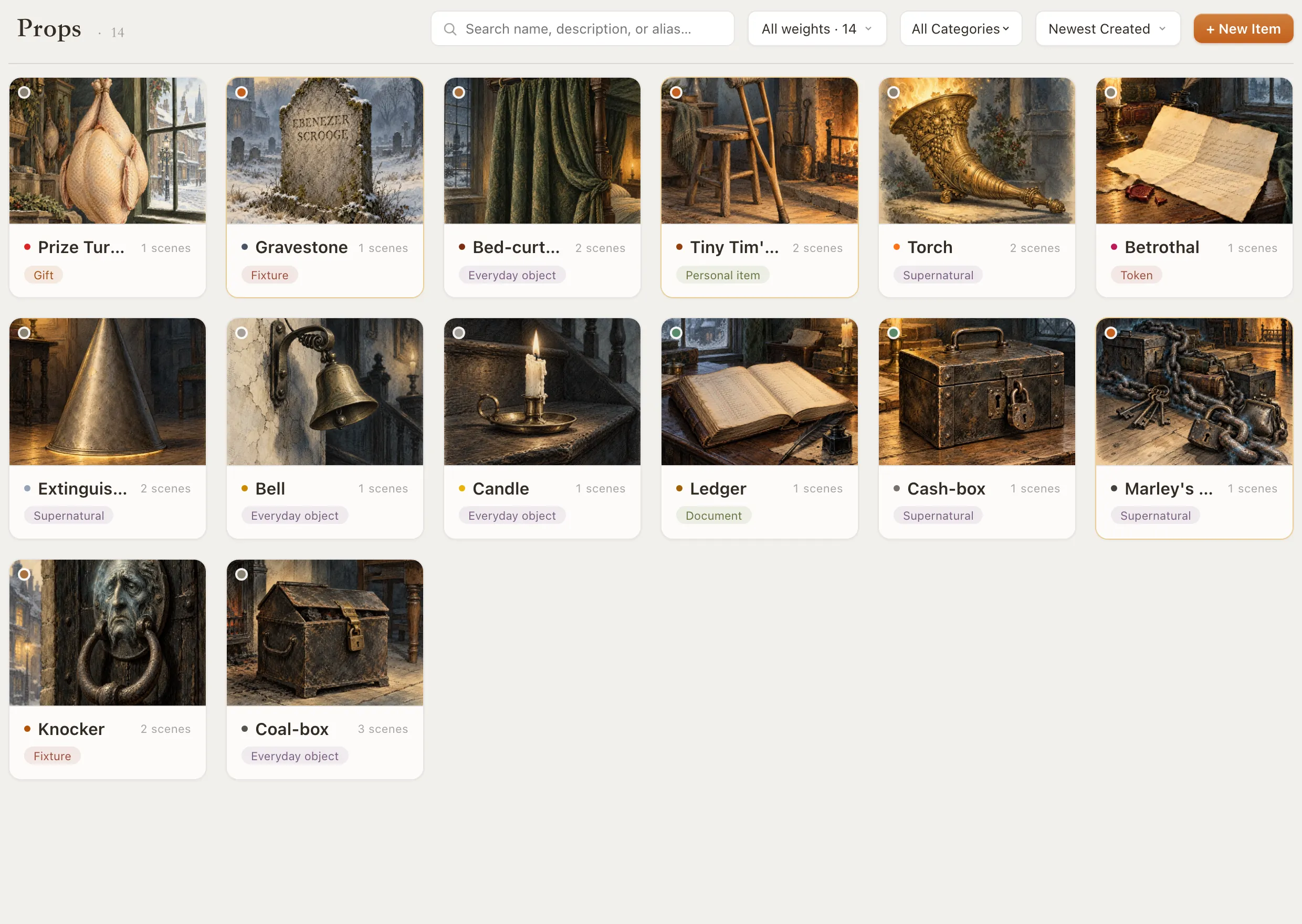1302x924 pixels.
Task: Select the Knocker card's selection circle
Action: tap(25, 574)
